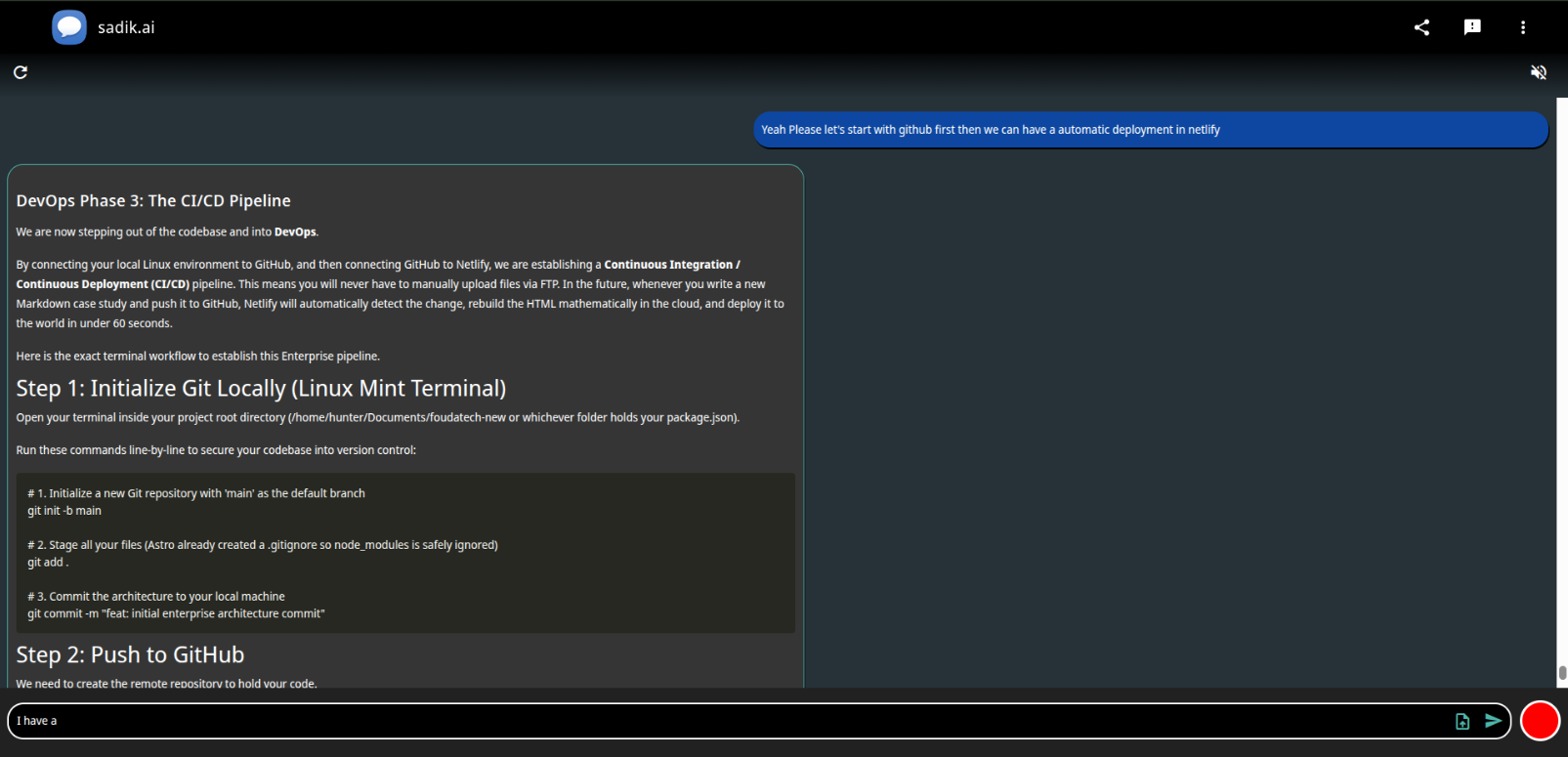
Task: Click the git commit -m command line
Action: point(176,613)
